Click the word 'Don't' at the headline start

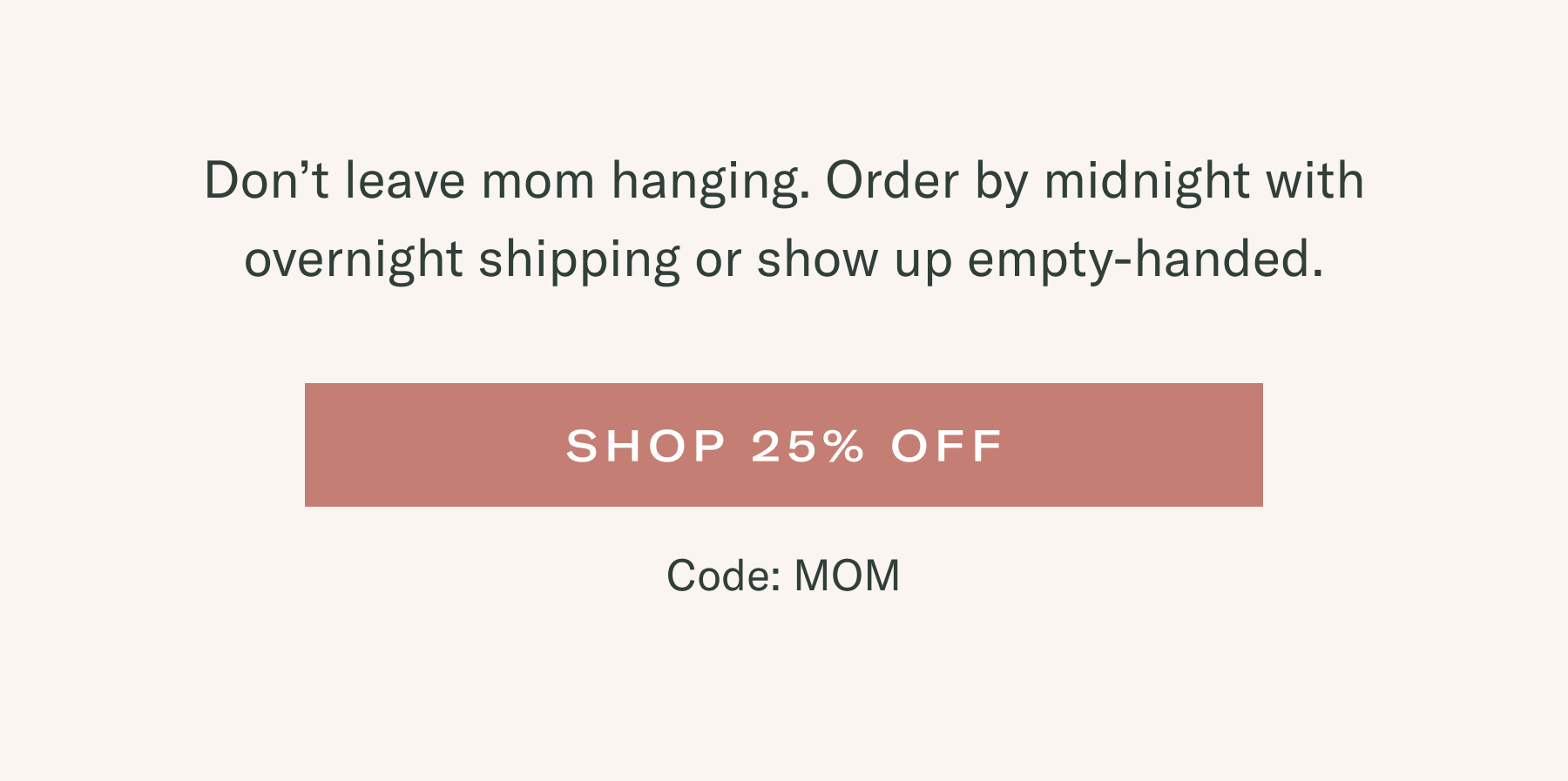point(267,181)
